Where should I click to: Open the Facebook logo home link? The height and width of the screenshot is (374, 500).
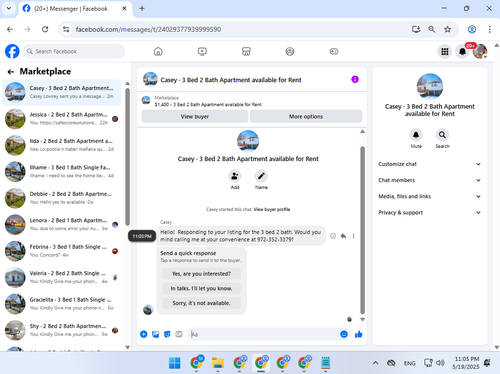[x=12, y=51]
